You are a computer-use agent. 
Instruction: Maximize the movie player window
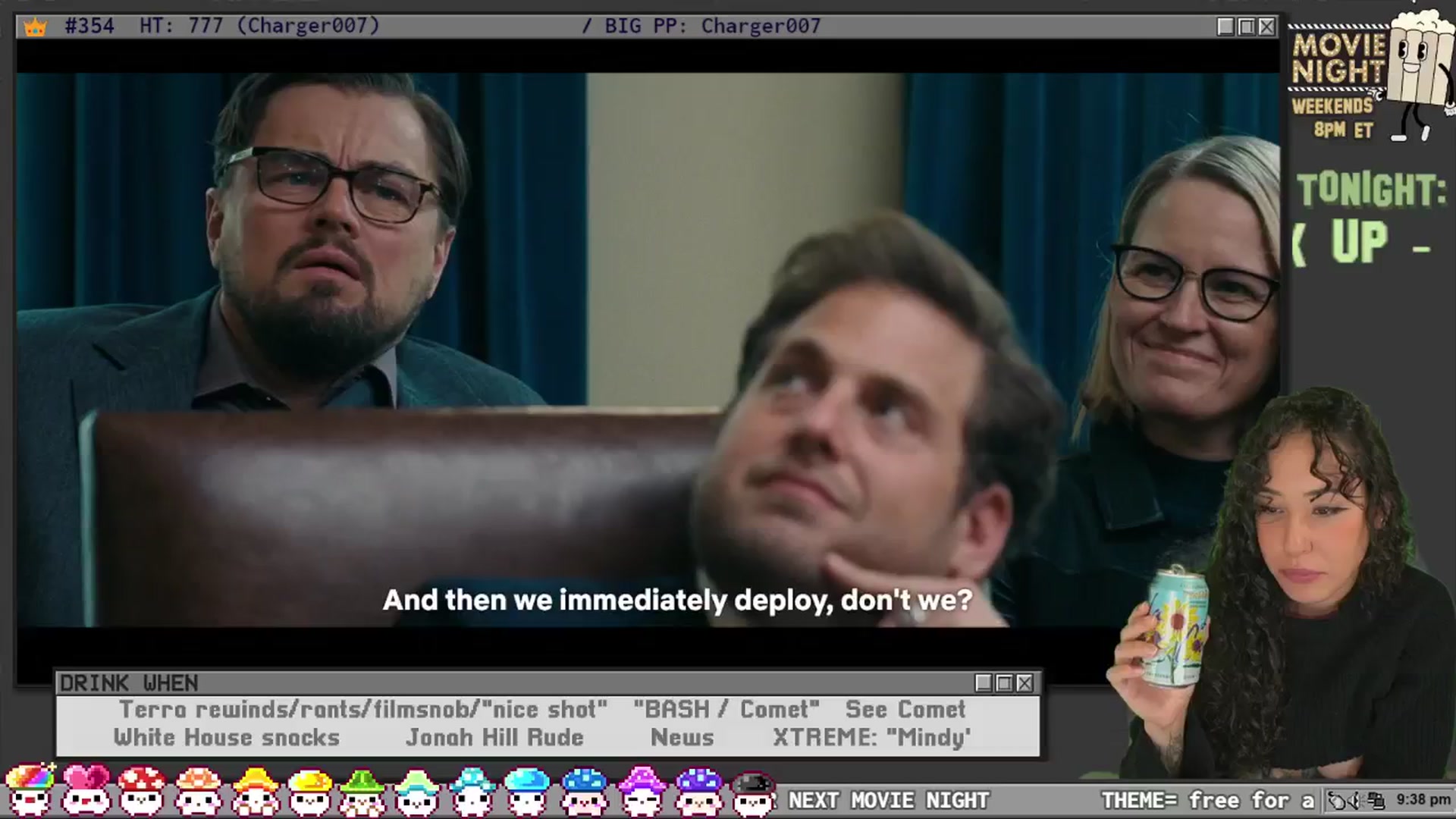[x=1246, y=27]
